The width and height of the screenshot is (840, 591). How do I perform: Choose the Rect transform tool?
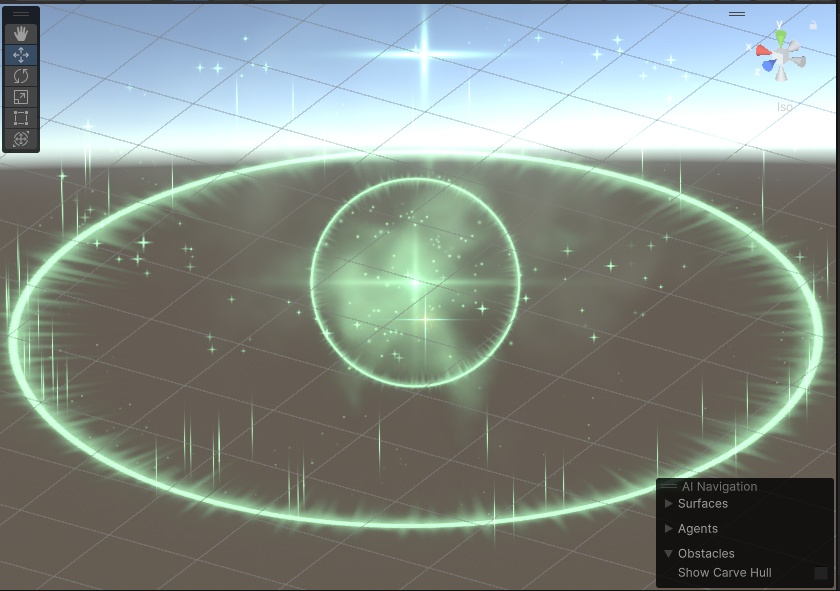22,117
